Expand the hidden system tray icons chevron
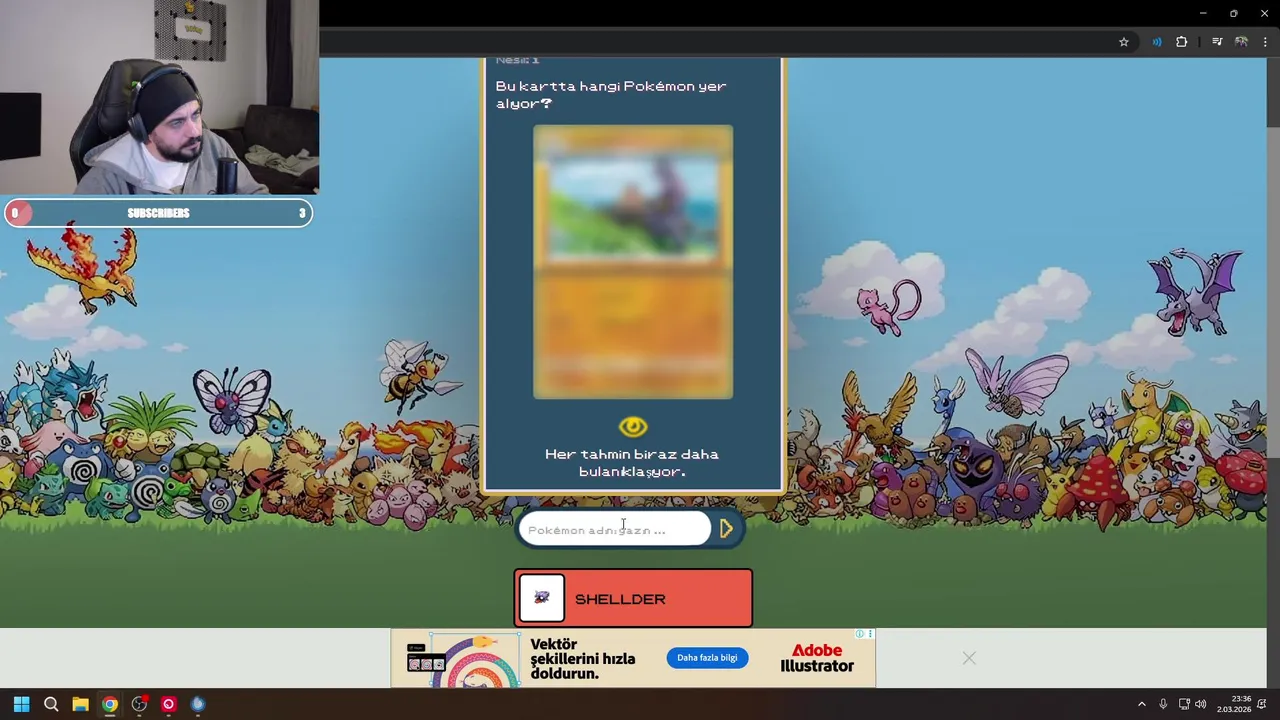Image resolution: width=1280 pixels, height=720 pixels. click(1142, 704)
